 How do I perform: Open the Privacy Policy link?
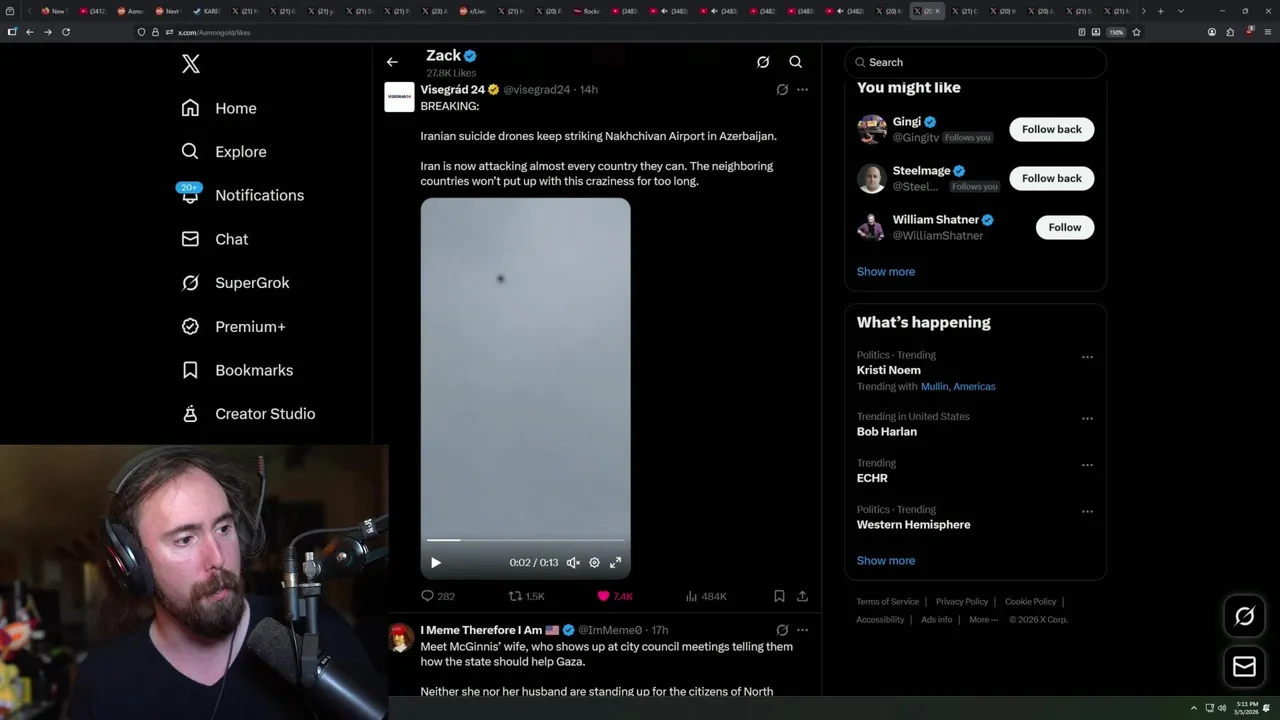coord(961,602)
